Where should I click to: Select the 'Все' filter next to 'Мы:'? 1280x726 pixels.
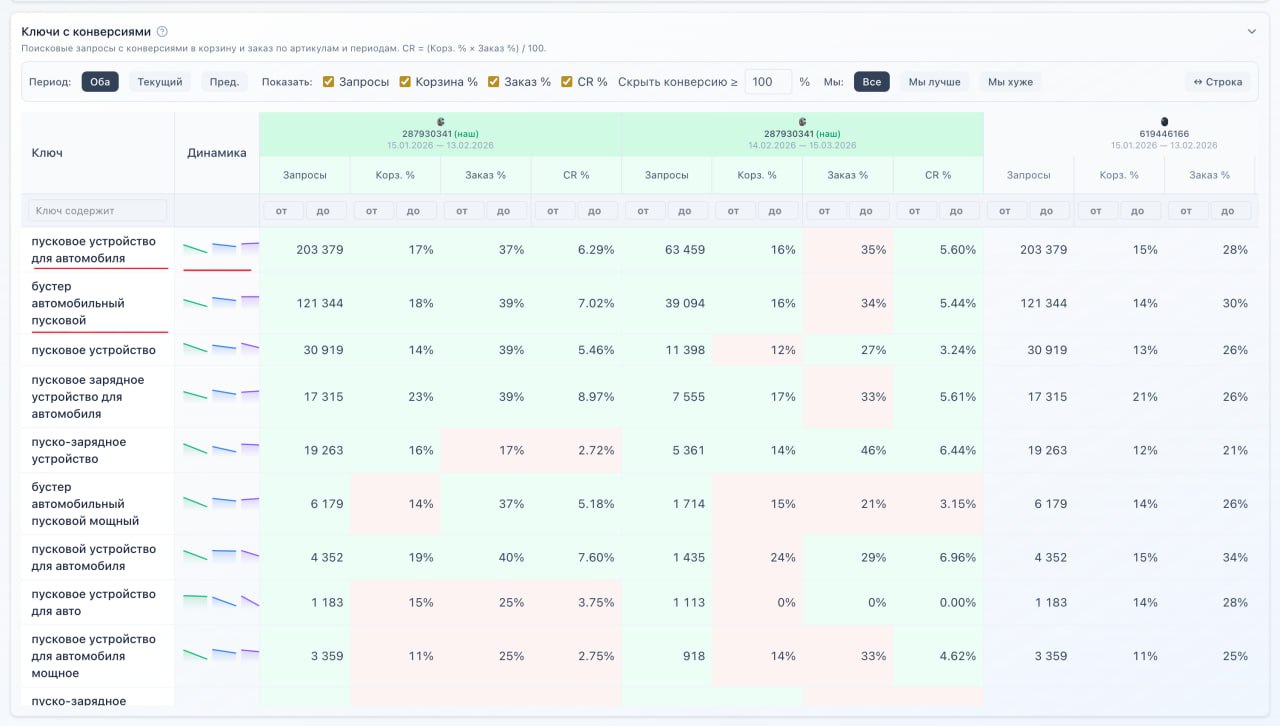click(x=872, y=82)
